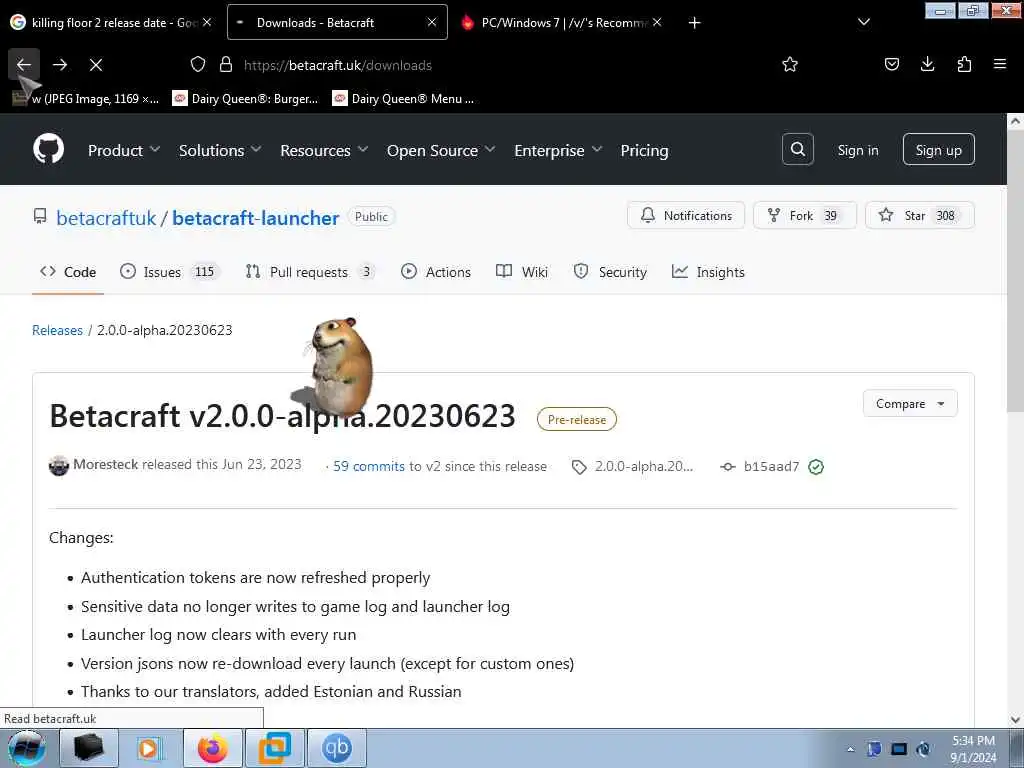This screenshot has width=1024, height=768.
Task: Open the Pull requests tab
Action: [x=310, y=272]
